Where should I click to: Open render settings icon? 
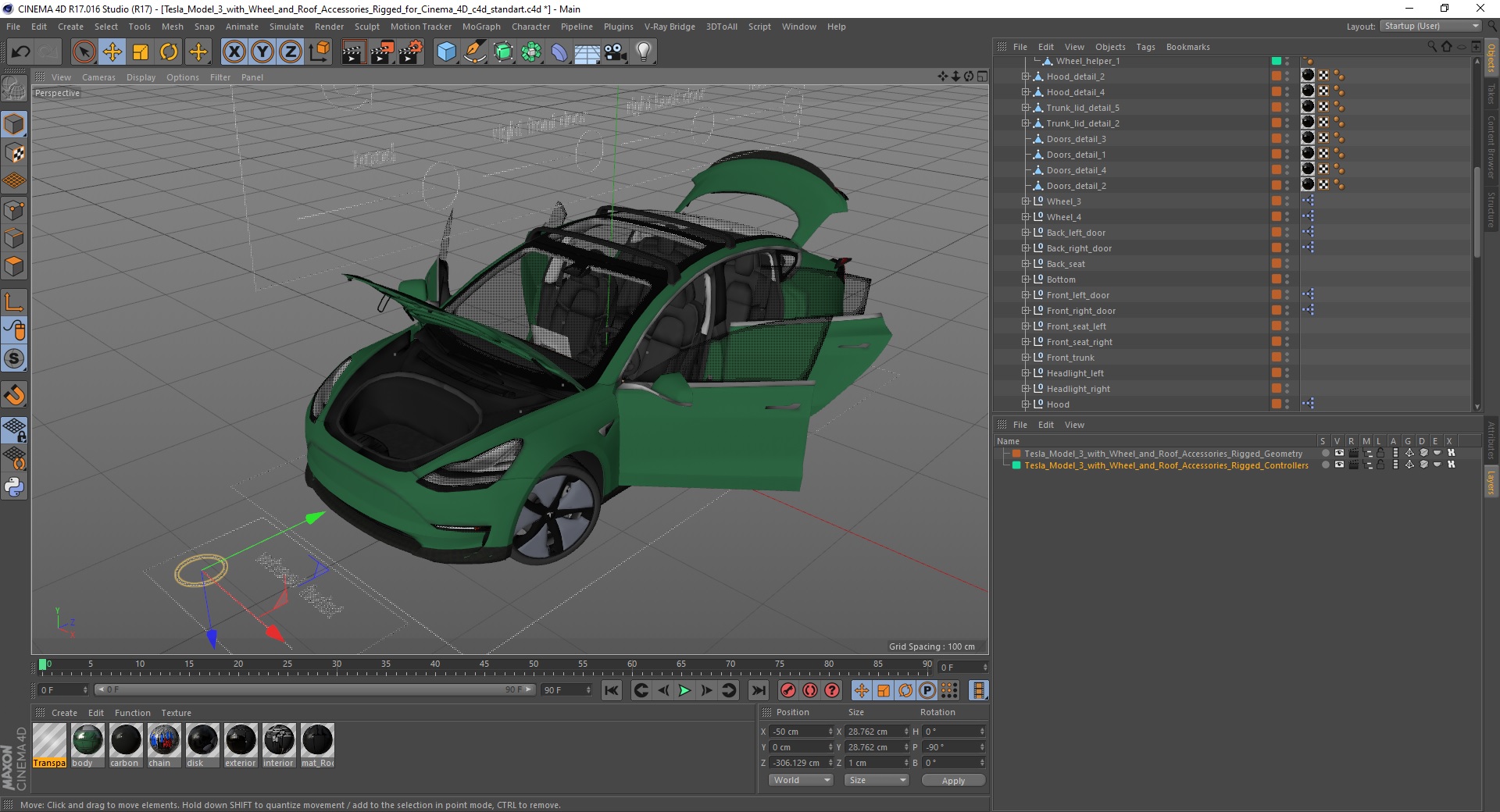411,52
